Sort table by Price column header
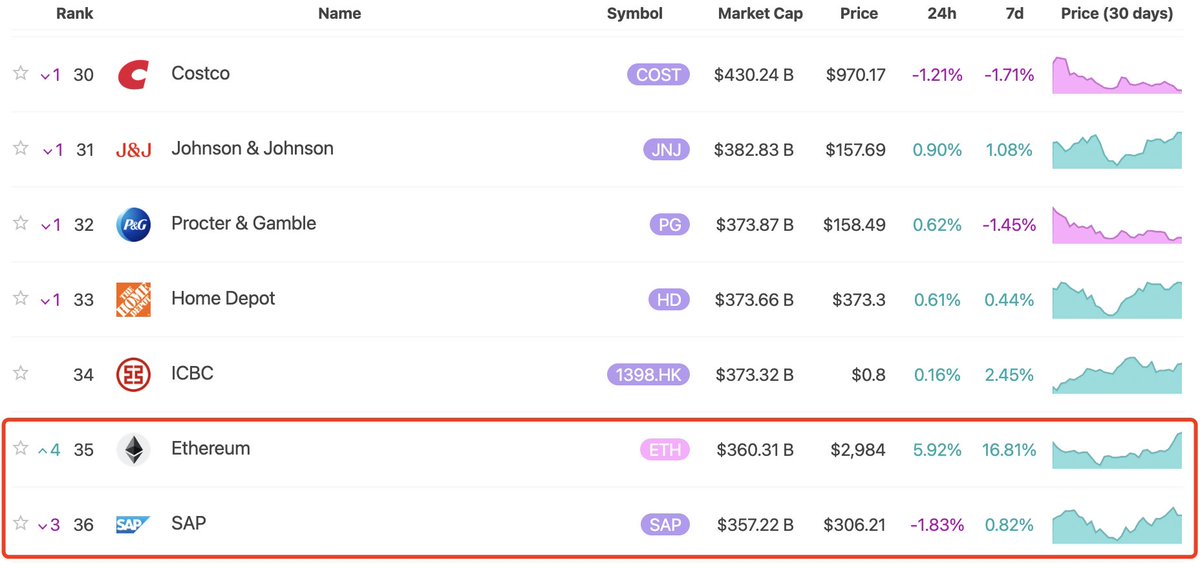The width and height of the screenshot is (1200, 569). coord(859,14)
